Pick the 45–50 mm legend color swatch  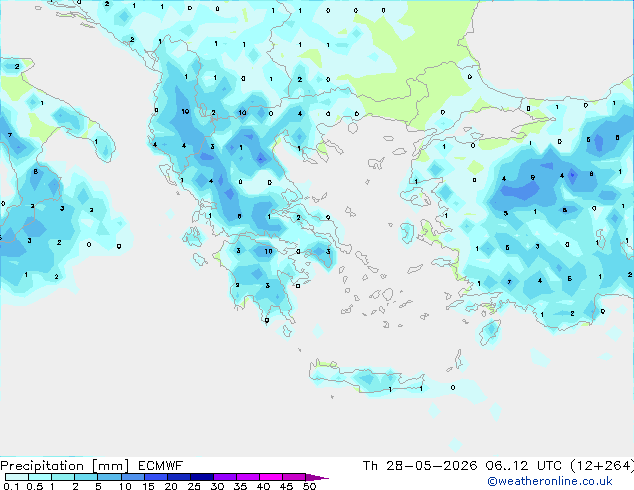coord(294,477)
